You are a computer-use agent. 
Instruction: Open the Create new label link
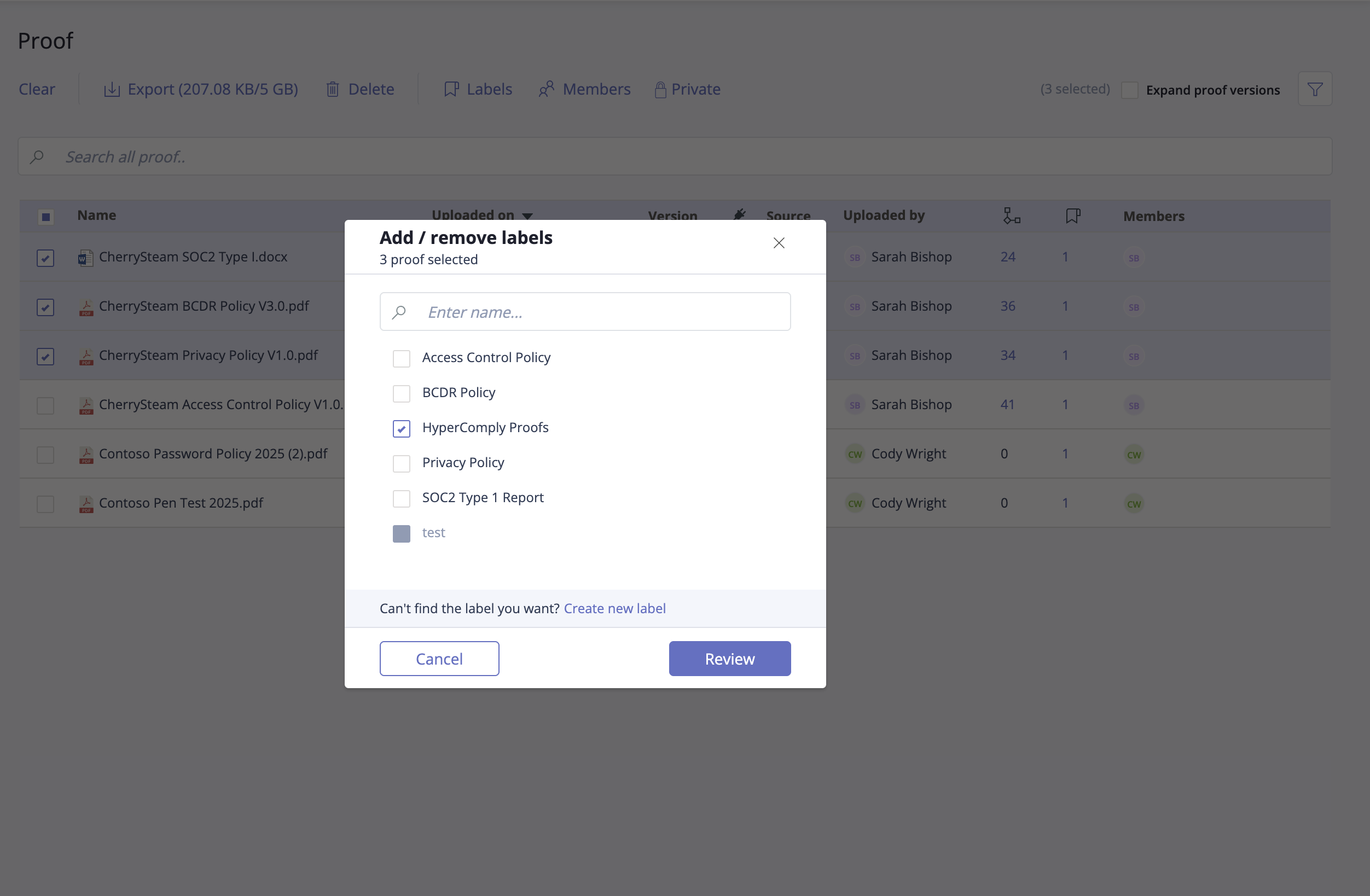614,608
